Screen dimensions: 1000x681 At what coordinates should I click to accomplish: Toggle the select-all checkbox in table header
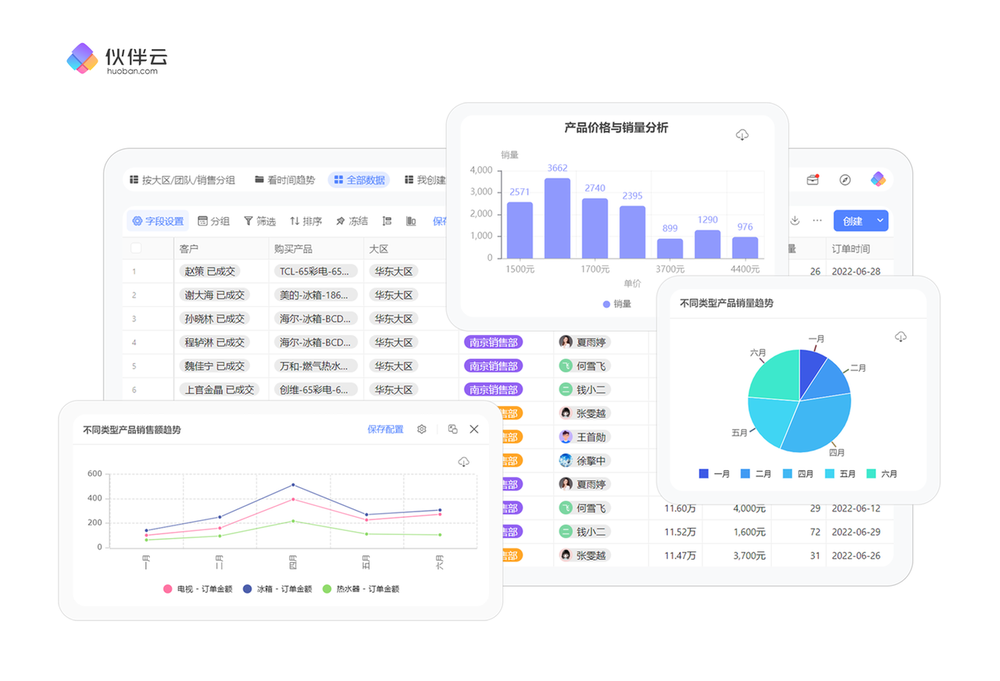click(x=136, y=248)
